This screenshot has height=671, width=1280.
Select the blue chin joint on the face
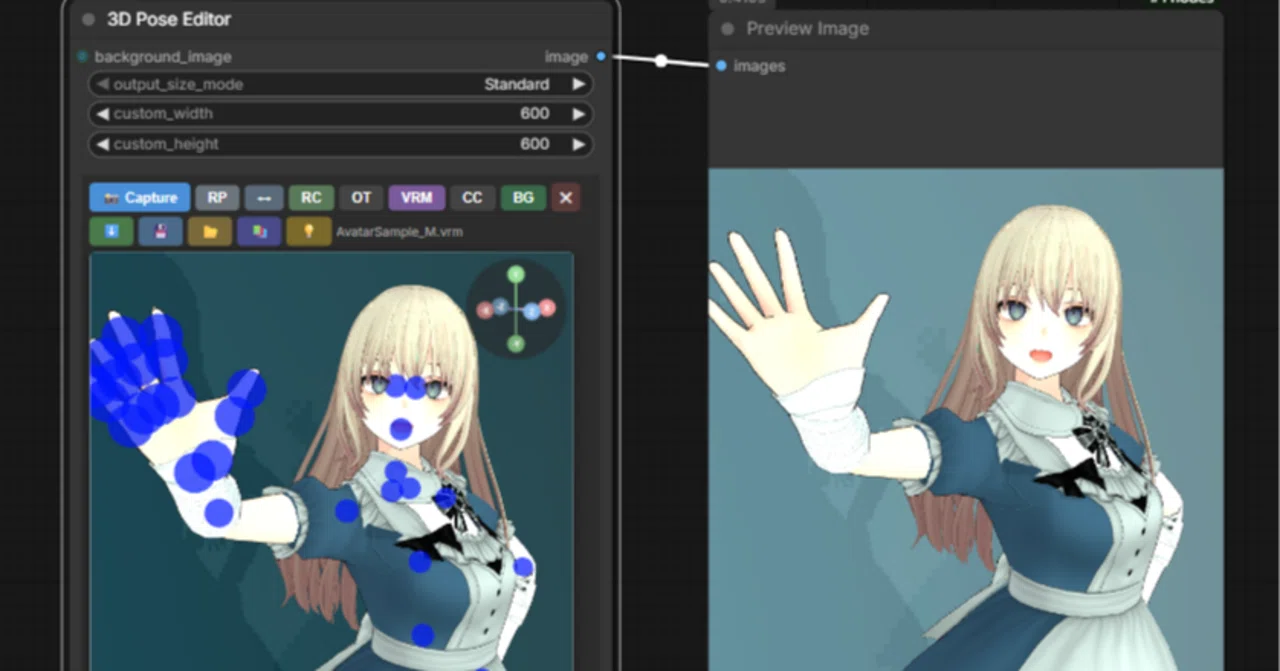(x=401, y=430)
